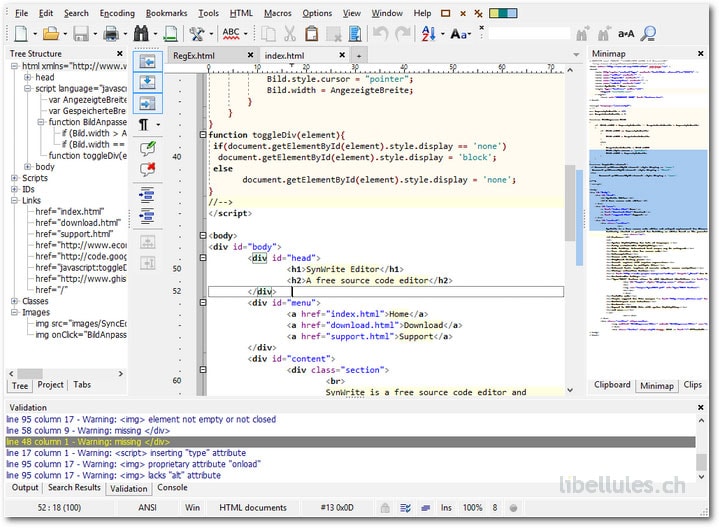Click the scissors Cut icon
Image resolution: width=719 pixels, height=528 pixels.
pos(290,33)
